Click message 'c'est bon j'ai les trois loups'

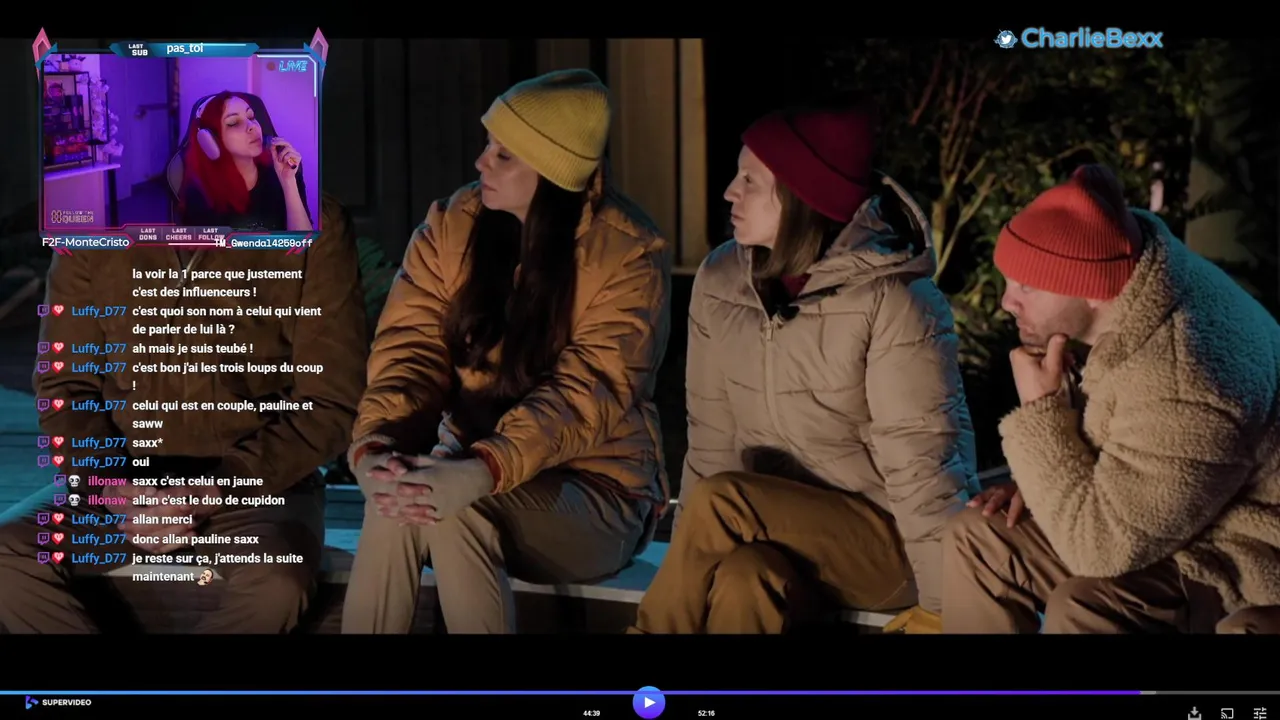click(x=228, y=376)
